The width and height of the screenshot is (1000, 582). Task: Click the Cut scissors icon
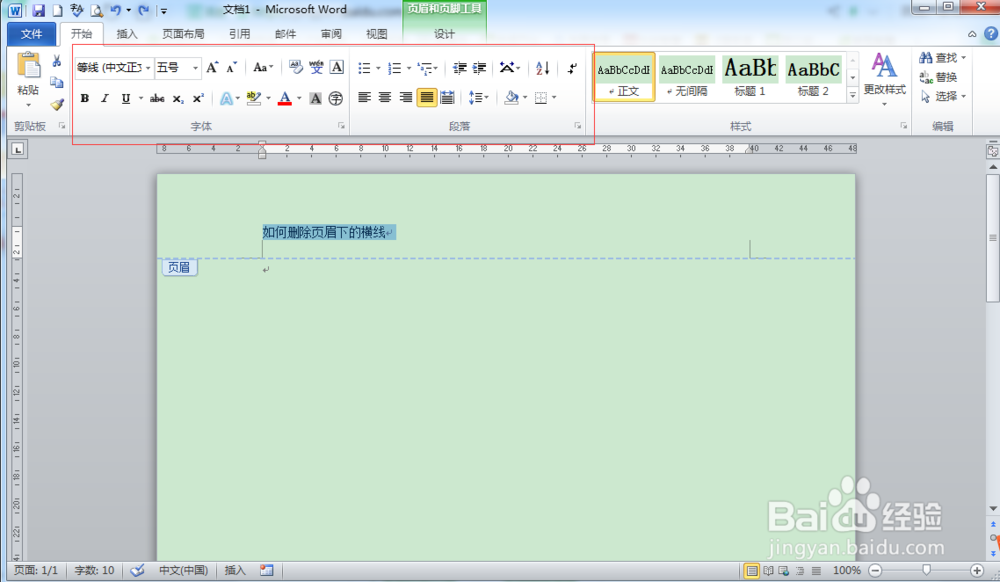(x=57, y=61)
